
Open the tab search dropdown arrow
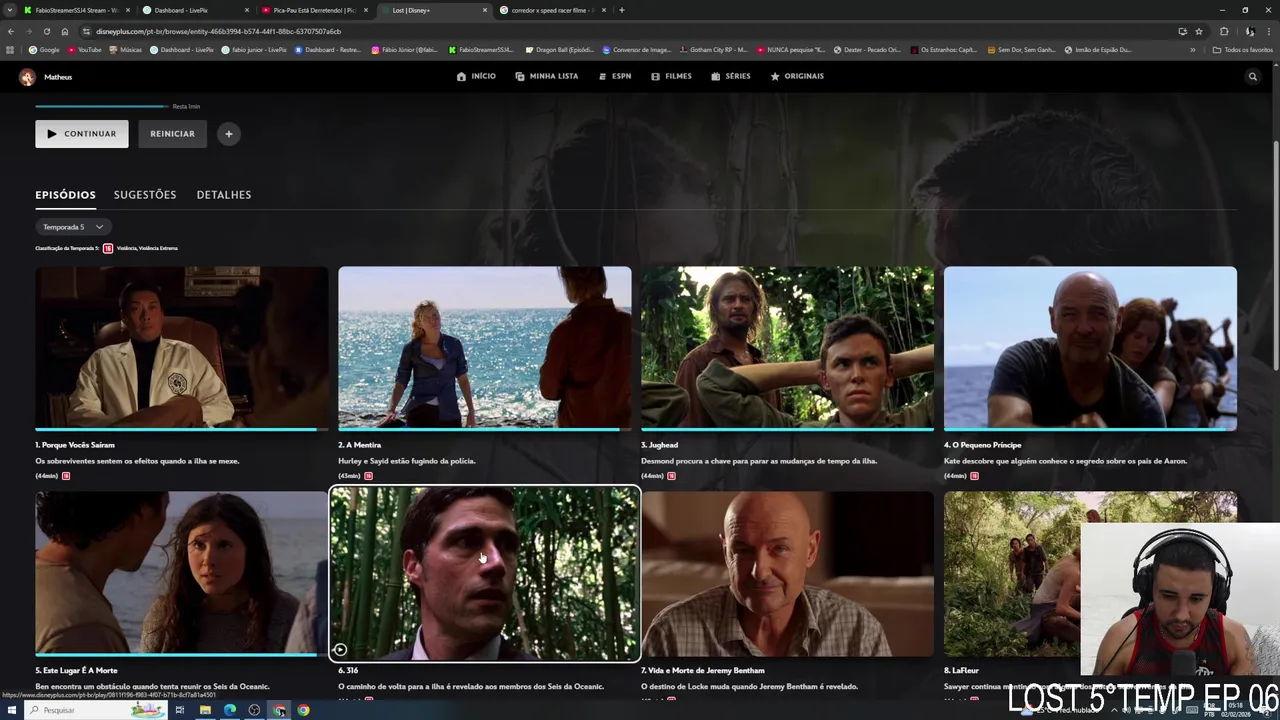pos(11,10)
